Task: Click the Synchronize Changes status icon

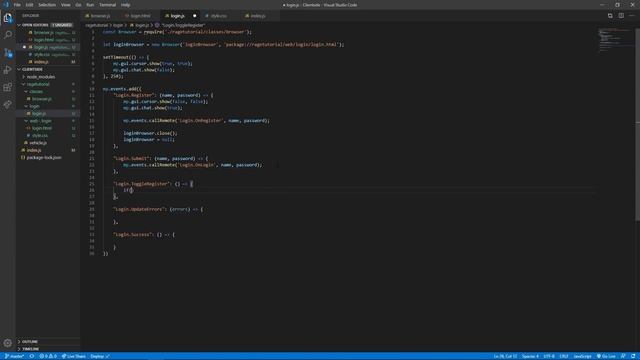Action: (32, 356)
